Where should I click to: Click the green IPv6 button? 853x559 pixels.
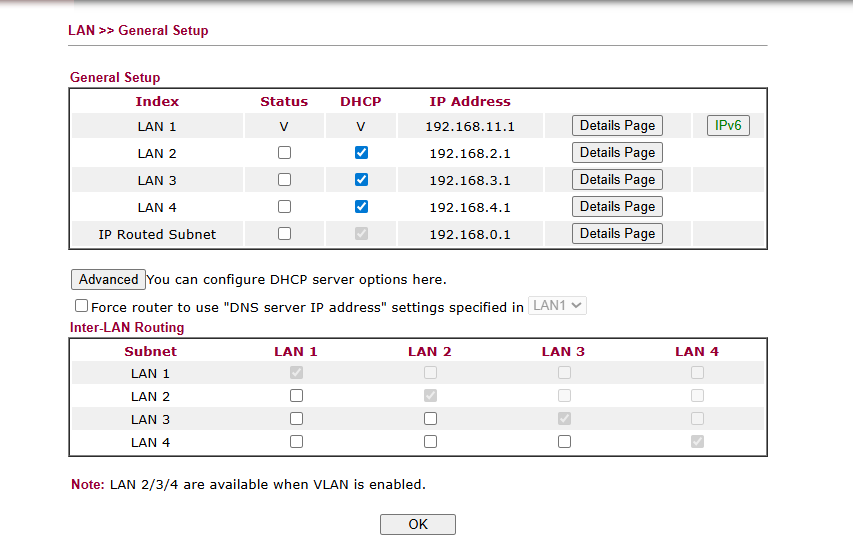728,126
